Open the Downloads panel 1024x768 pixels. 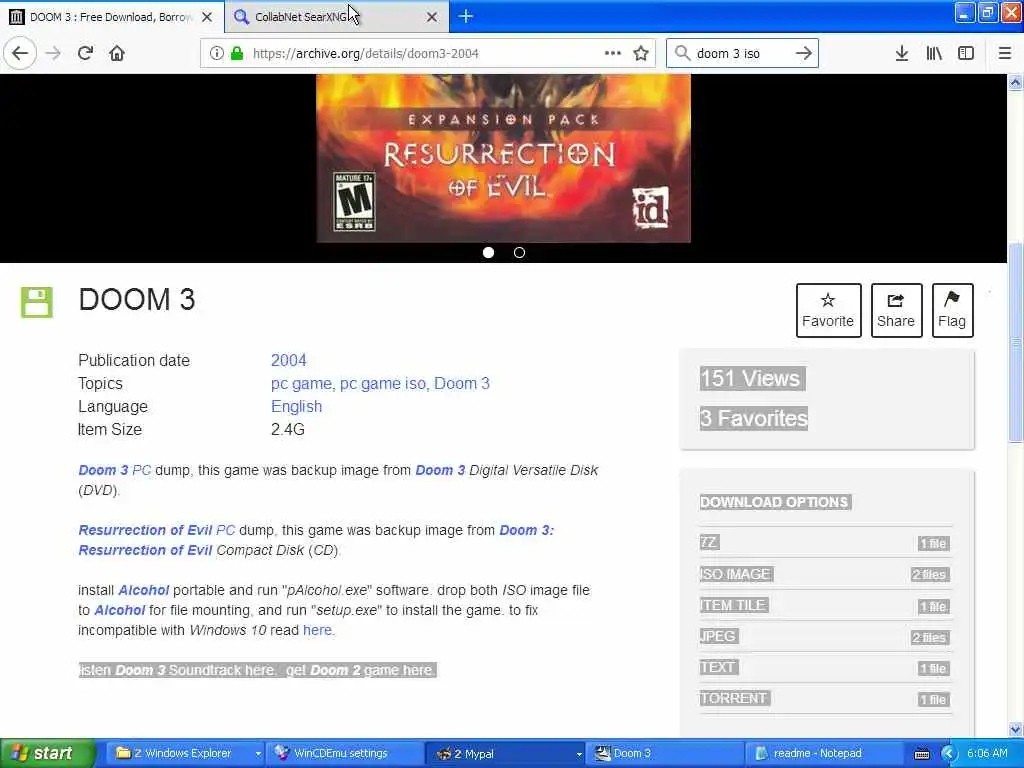click(902, 54)
